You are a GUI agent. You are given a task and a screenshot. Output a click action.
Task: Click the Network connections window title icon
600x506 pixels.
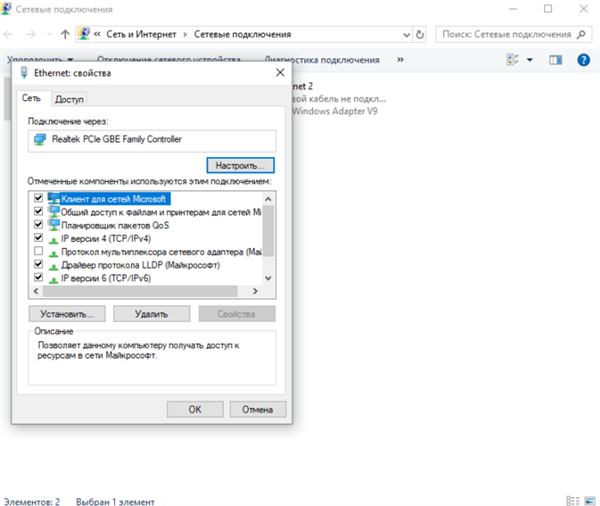click(x=6, y=8)
